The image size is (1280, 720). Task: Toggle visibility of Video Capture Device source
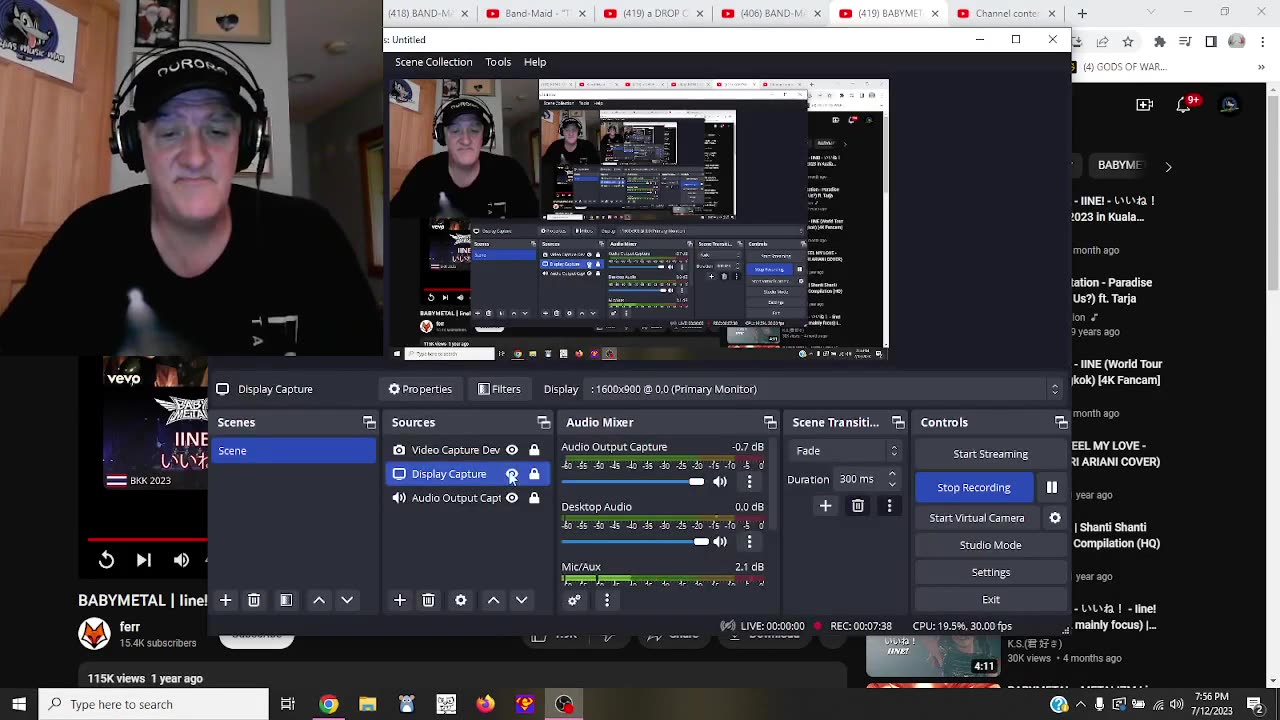click(512, 450)
